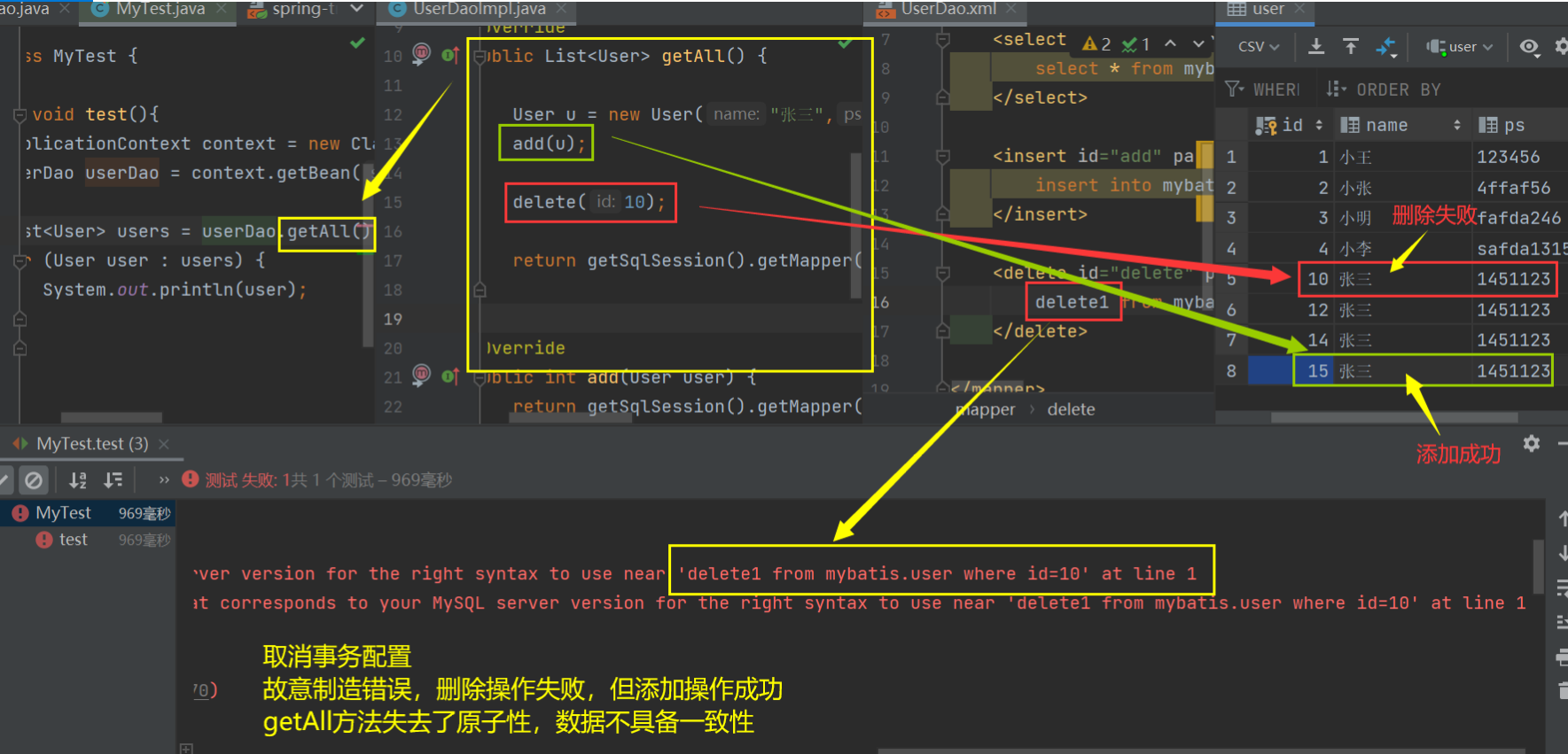Screen dimensions: 1568x754
Task: Close the MyTest.java tab
Action: [x=222, y=9]
